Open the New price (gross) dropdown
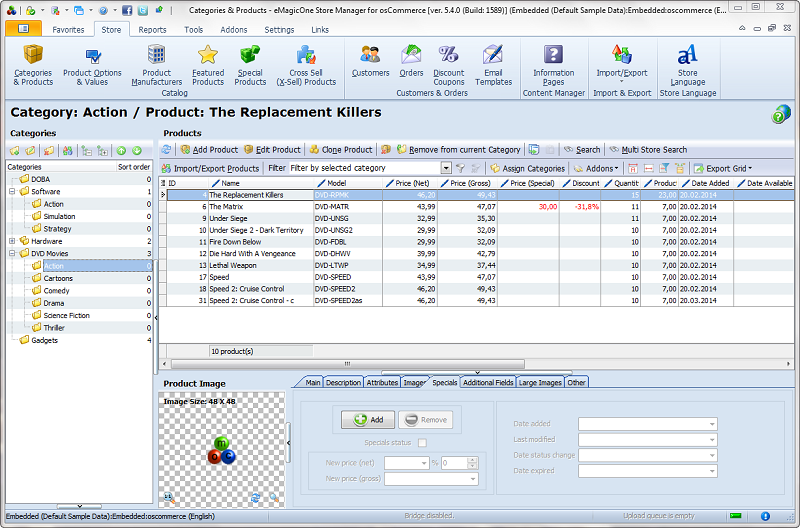 click(472, 479)
